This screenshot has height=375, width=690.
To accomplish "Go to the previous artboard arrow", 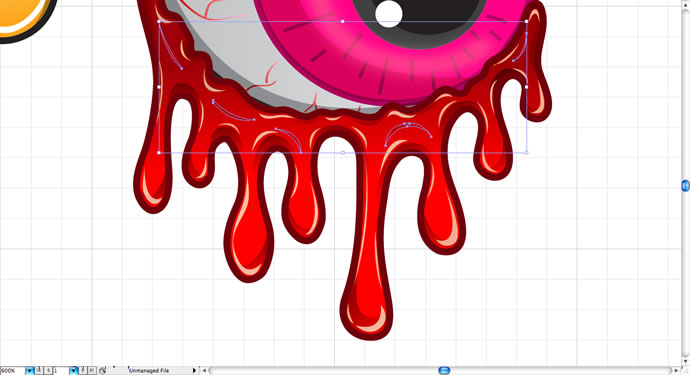I will [48, 371].
